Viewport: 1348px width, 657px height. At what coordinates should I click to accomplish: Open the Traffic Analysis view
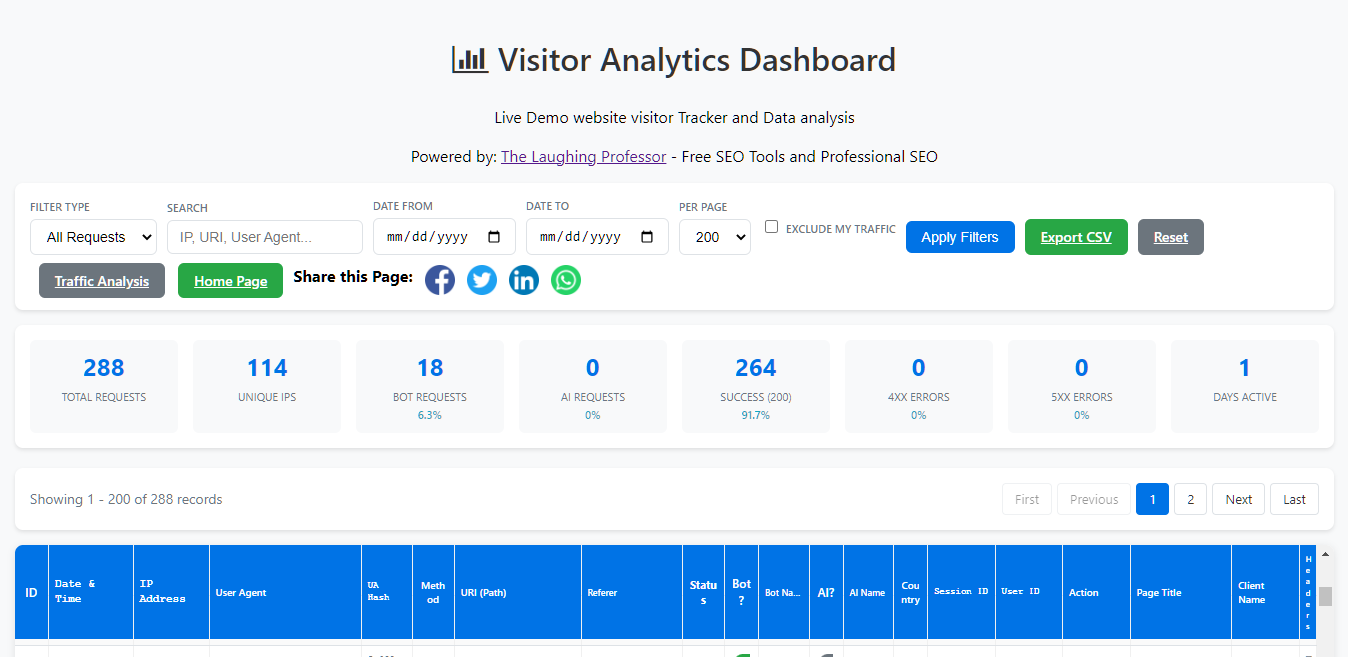(x=101, y=280)
